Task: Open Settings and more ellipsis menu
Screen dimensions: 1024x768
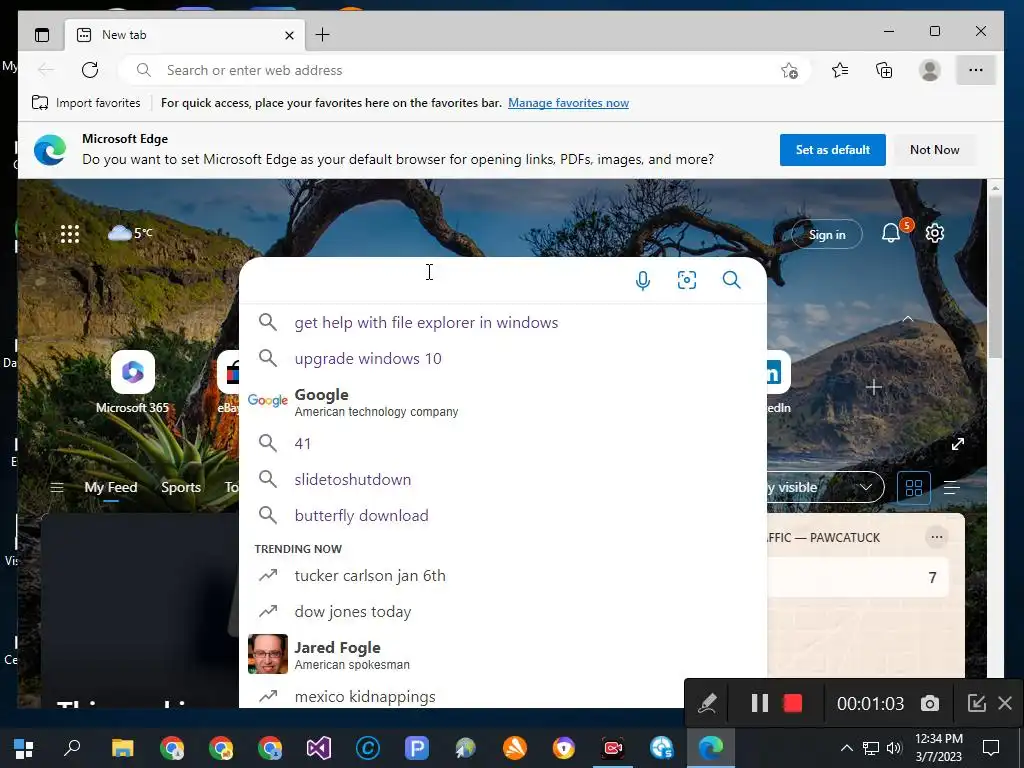Action: [x=976, y=70]
